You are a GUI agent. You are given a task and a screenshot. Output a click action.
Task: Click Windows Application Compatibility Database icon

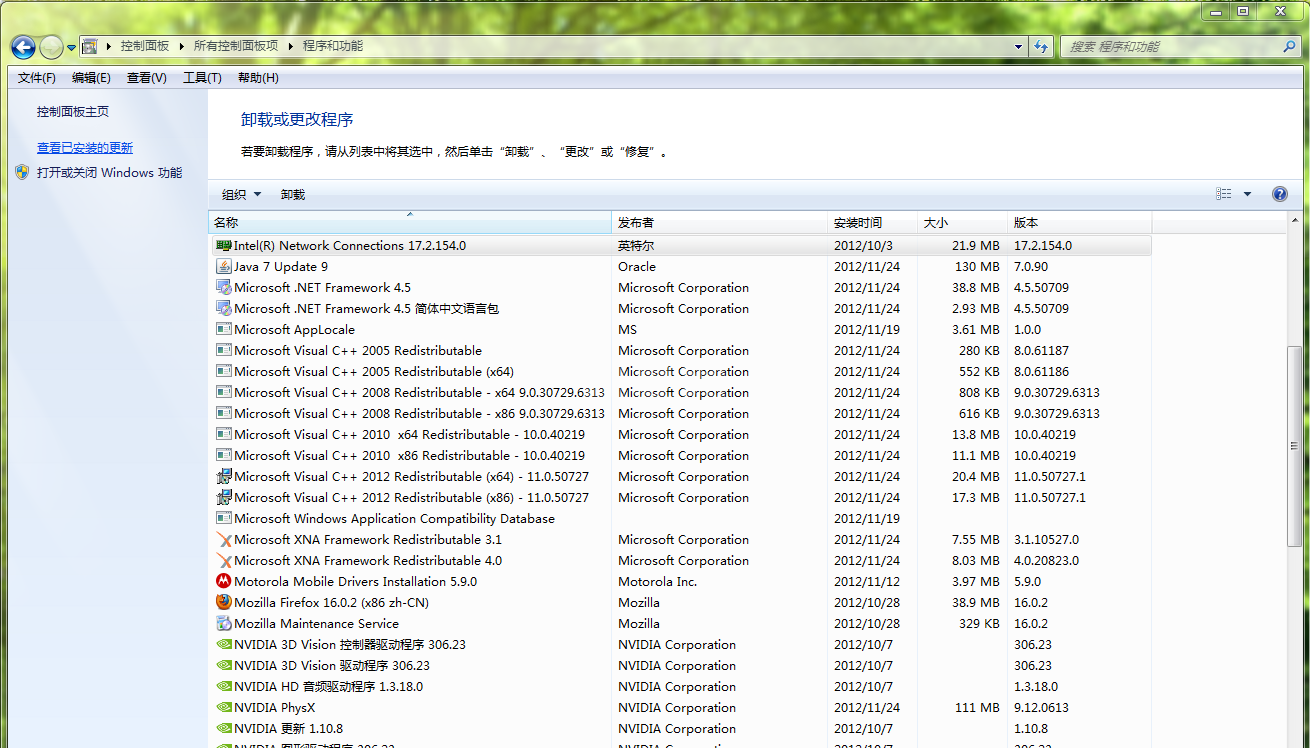[224, 518]
